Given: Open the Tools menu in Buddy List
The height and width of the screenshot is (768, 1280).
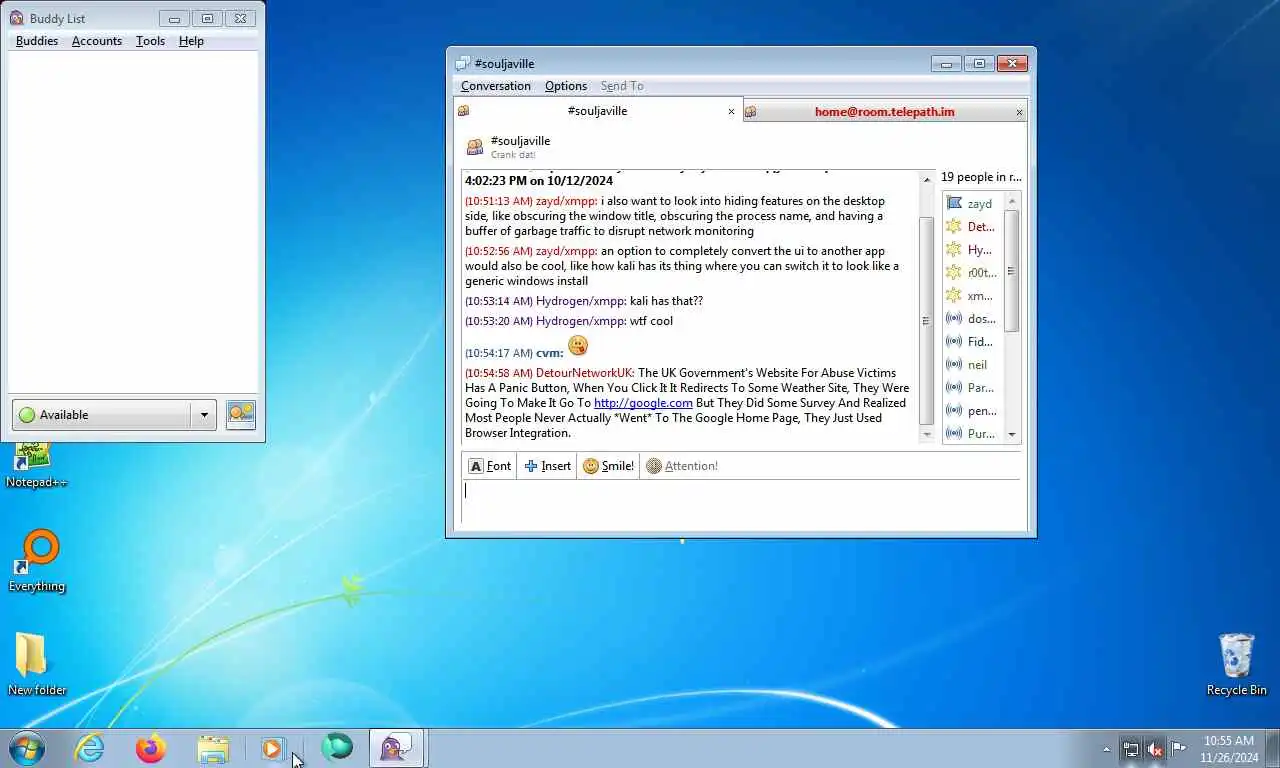Looking at the screenshot, I should (x=150, y=41).
